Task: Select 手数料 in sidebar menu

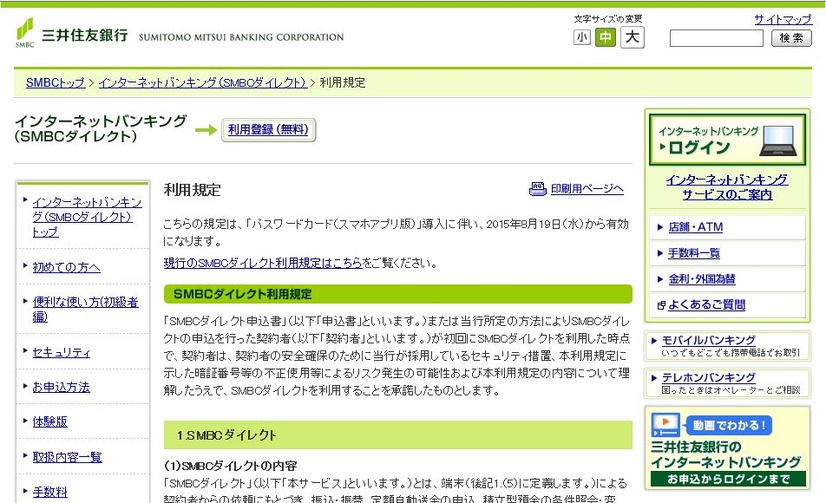Action: 50,492
